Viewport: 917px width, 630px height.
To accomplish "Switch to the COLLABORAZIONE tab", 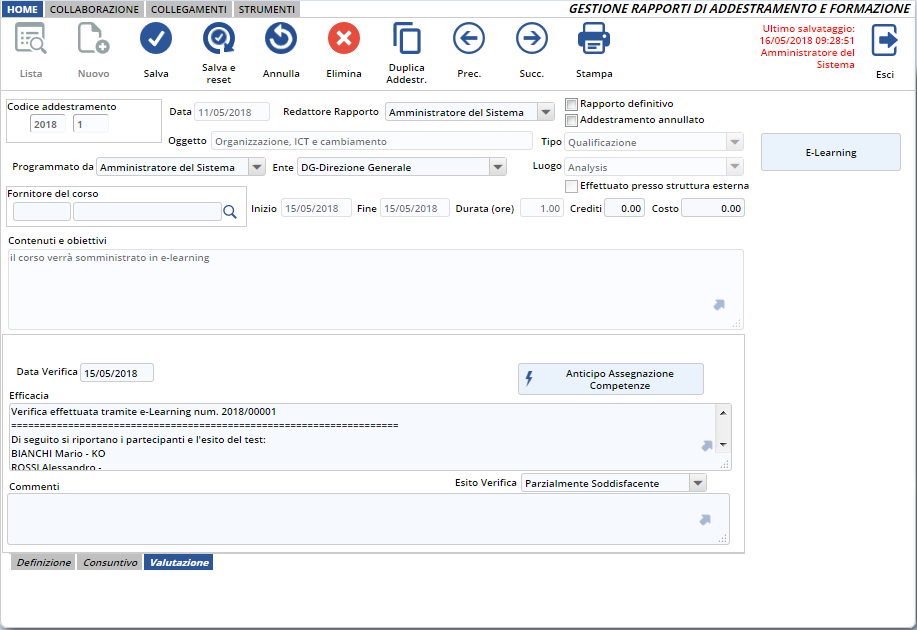I will tap(94, 9).
